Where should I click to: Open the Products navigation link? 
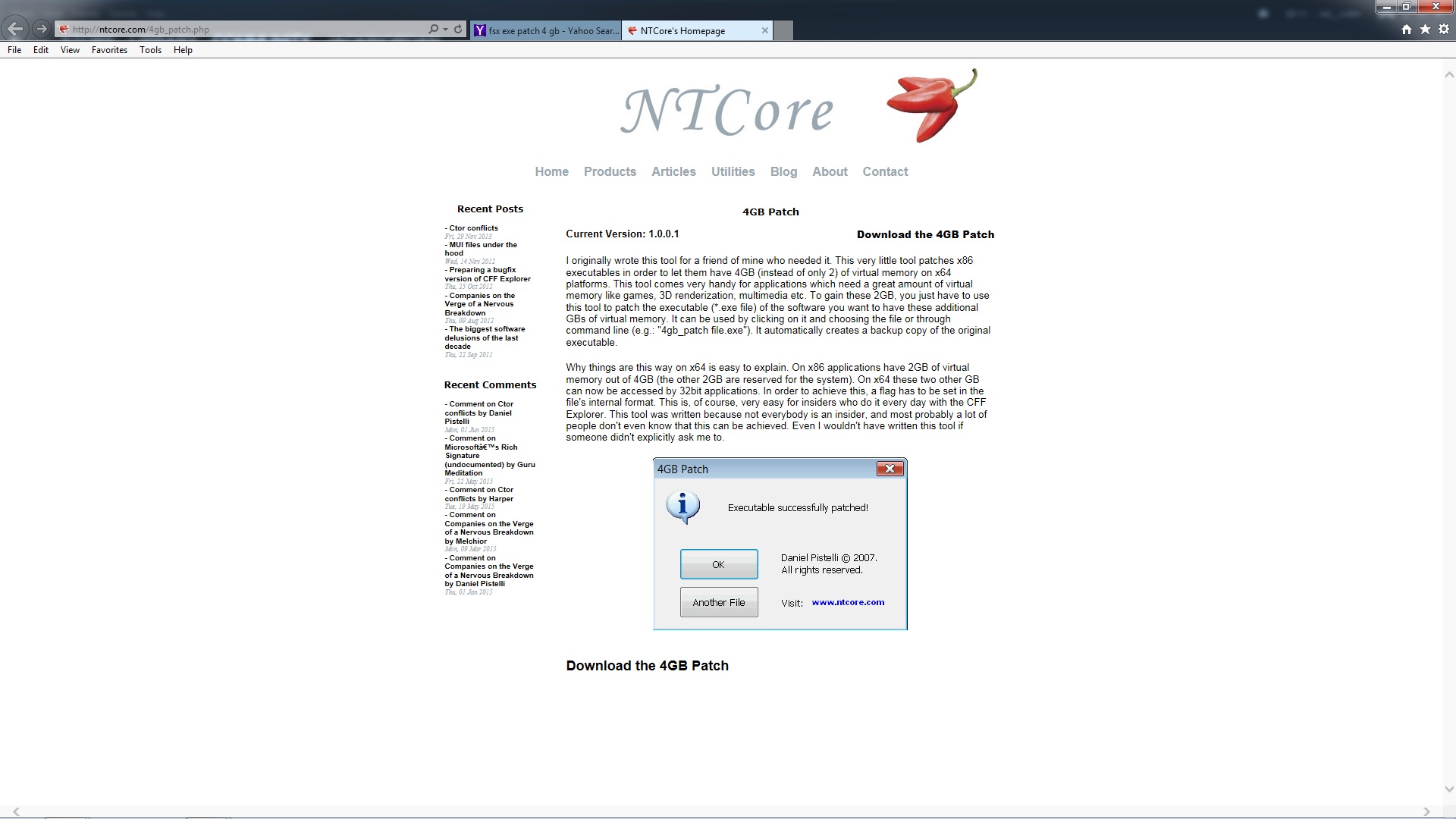(x=610, y=171)
